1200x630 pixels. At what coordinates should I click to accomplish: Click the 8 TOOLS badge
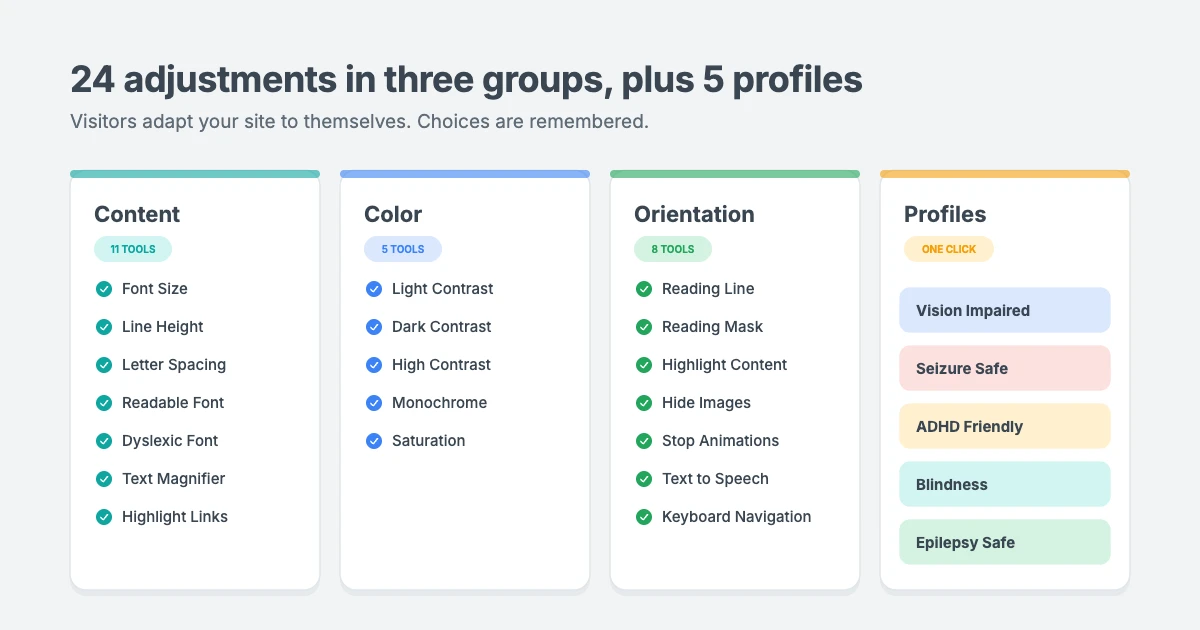[673, 249]
